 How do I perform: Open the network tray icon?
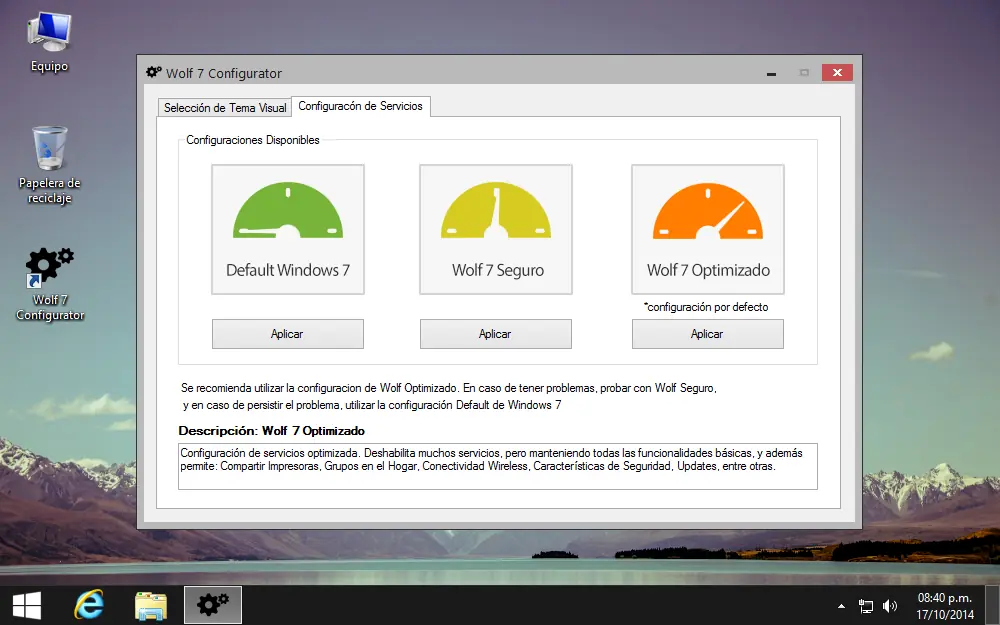point(865,606)
